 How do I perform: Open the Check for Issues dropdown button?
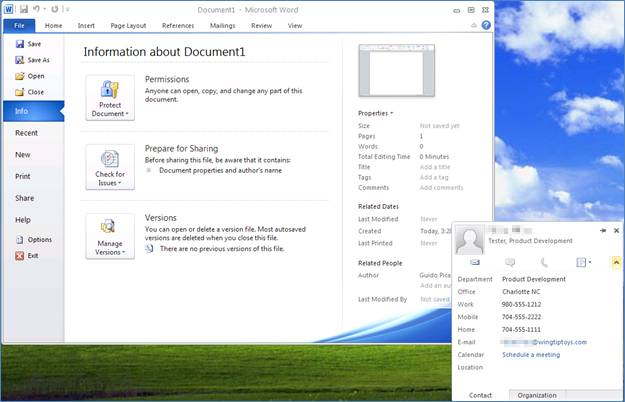click(x=110, y=167)
